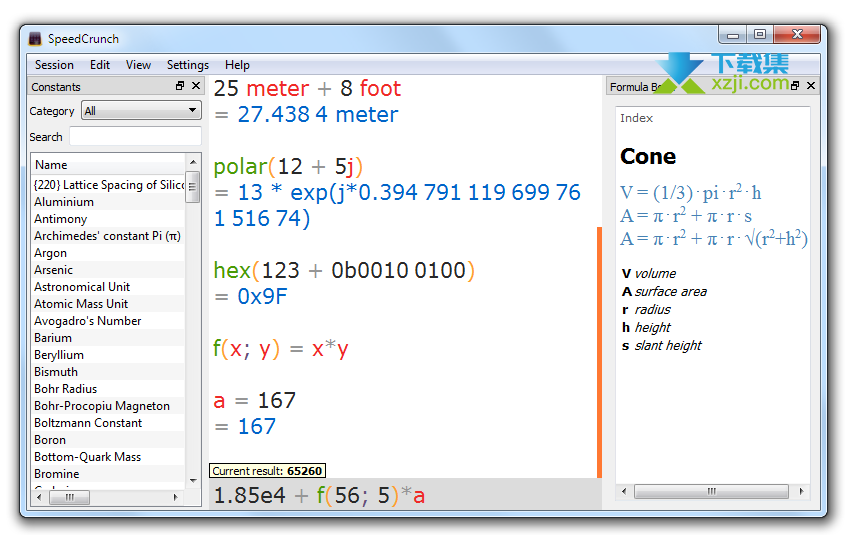Click the expression polar(12 + 5j)

pyautogui.click(x=288, y=167)
